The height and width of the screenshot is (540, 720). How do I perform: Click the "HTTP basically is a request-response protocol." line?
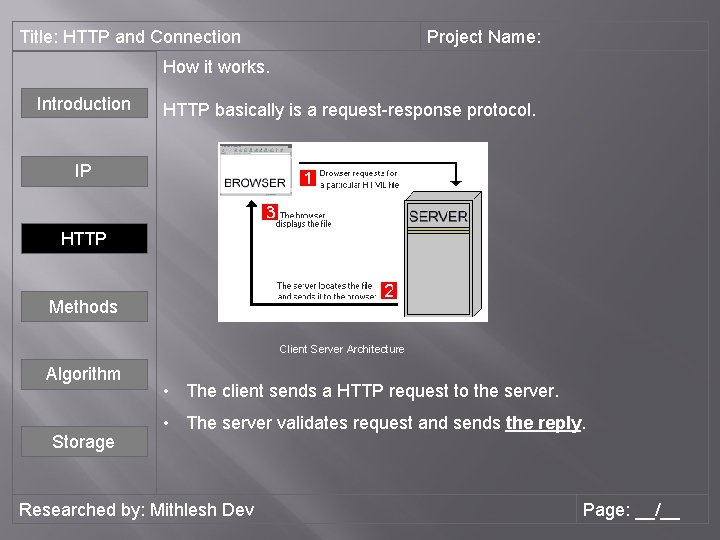349,110
